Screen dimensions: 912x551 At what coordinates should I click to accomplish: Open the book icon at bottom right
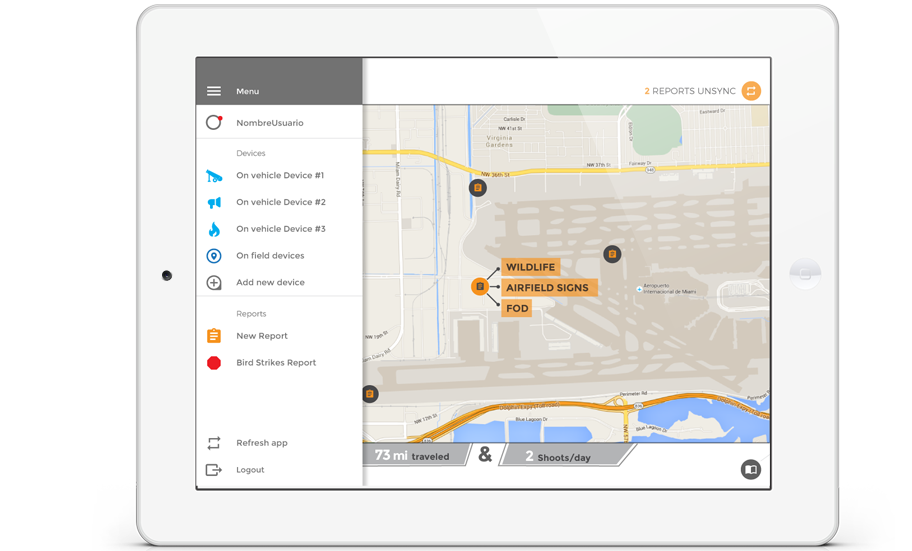point(751,470)
